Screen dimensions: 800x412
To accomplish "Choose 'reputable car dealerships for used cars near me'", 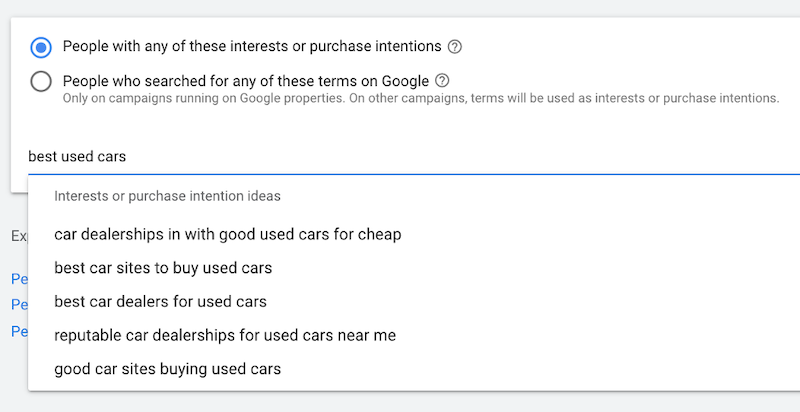I will tap(225, 335).
